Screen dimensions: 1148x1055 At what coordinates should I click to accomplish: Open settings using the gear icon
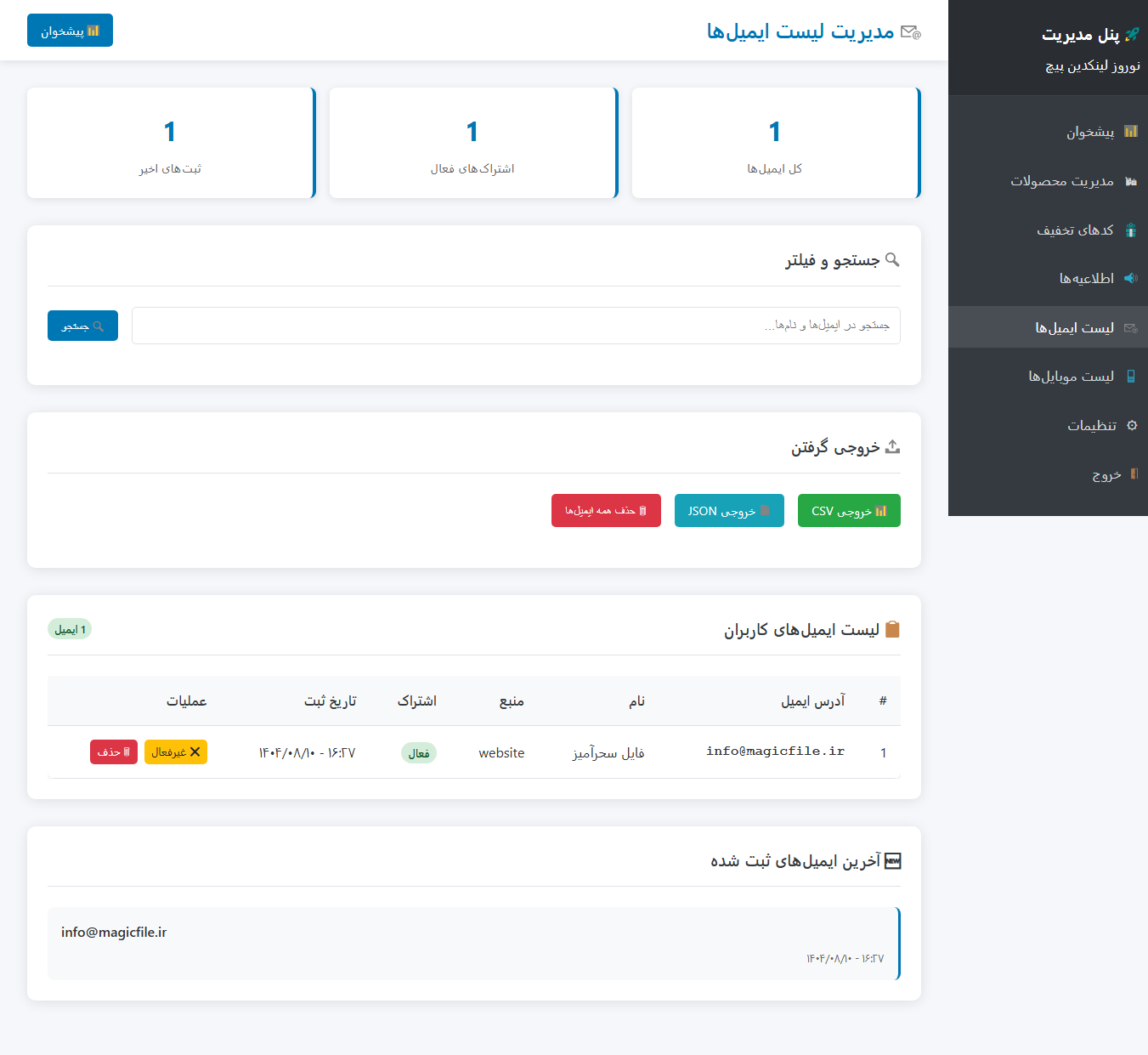tap(1131, 425)
